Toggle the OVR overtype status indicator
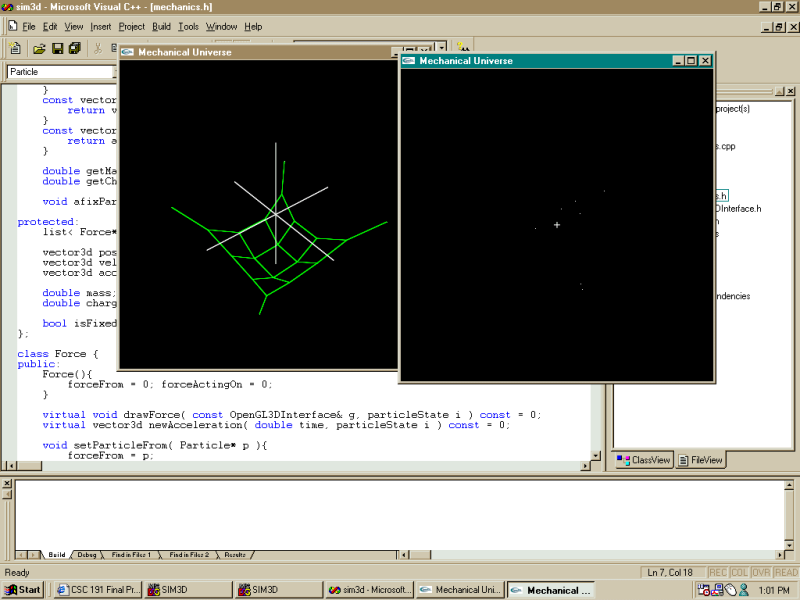The width and height of the screenshot is (800, 600). pyautogui.click(x=761, y=573)
